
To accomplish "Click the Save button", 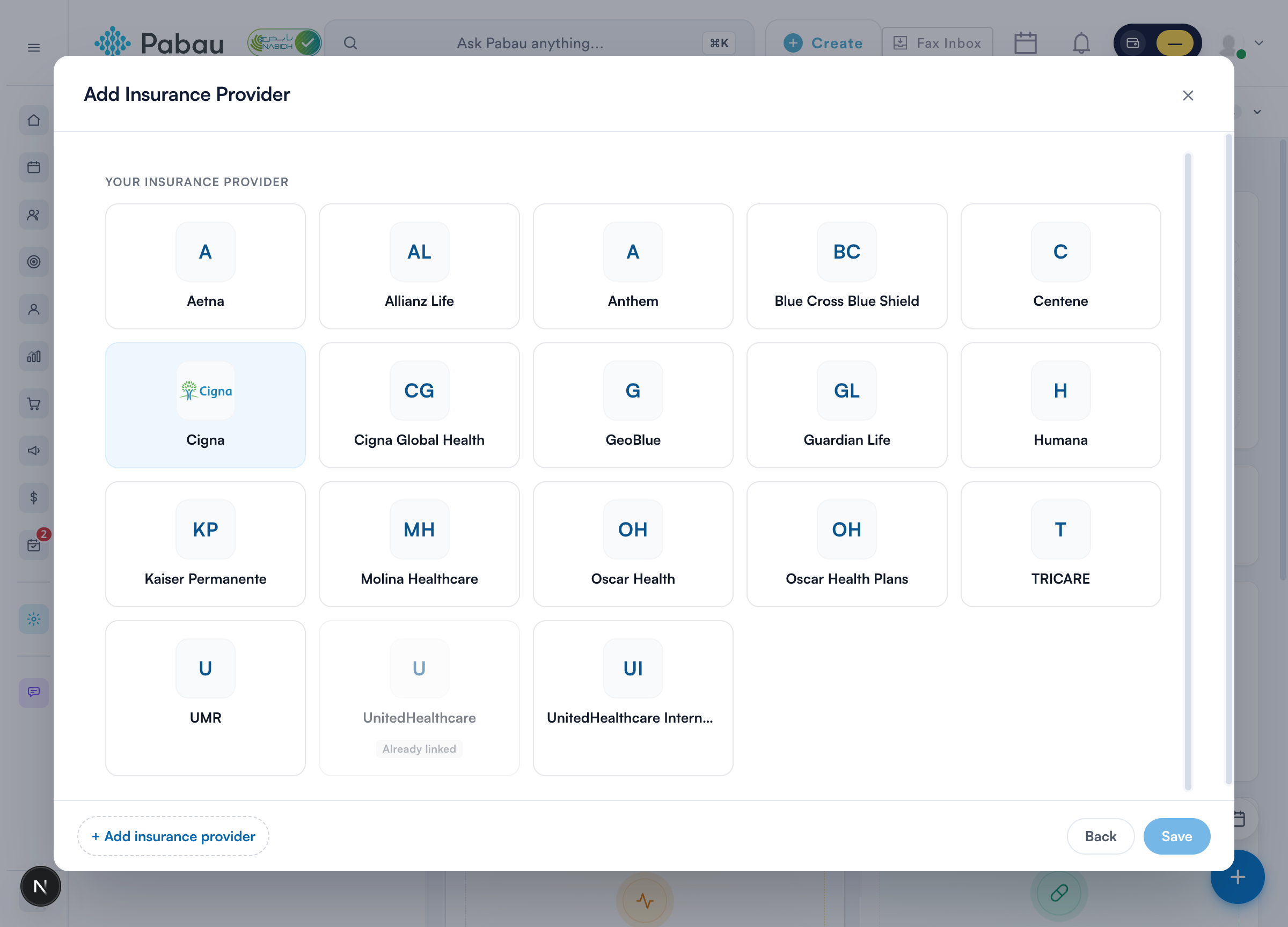I will [1176, 836].
